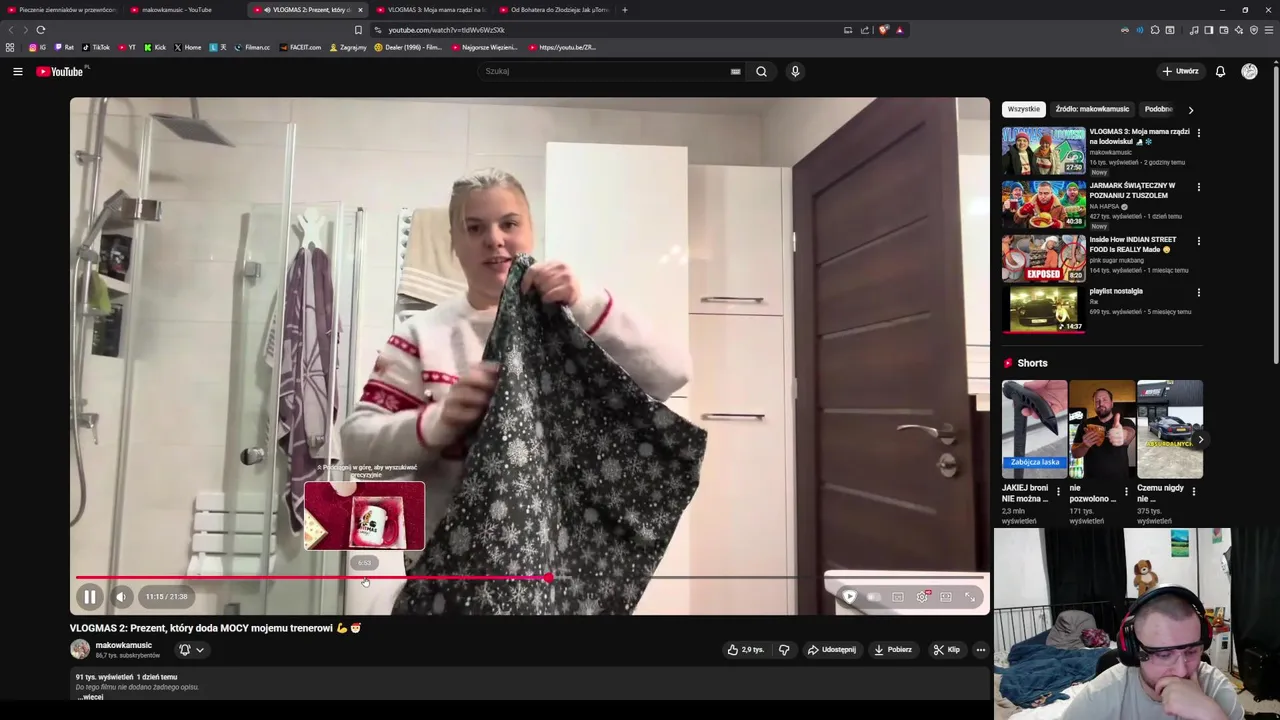The image size is (1280, 720).
Task: Open VLOGMAS 3 video thumbnail
Action: pos(1043,151)
